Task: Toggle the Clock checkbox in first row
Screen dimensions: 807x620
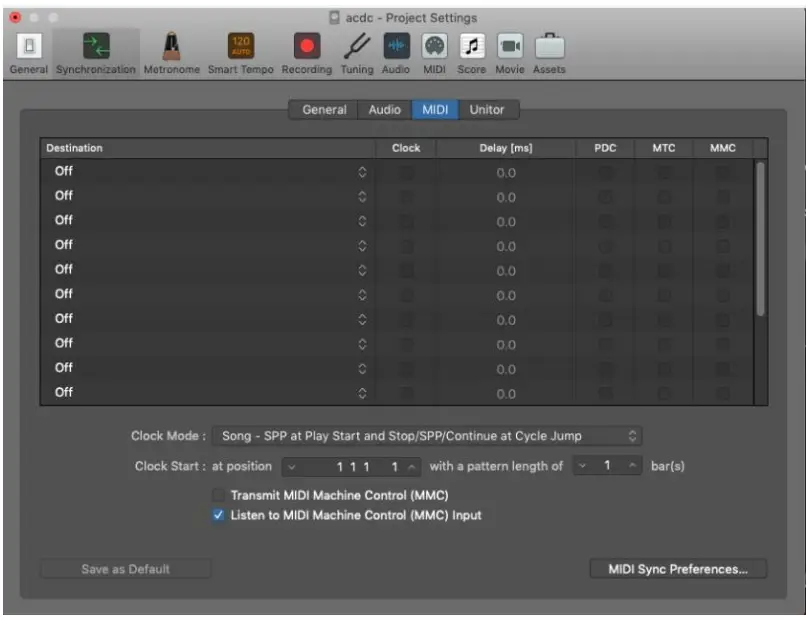Action: [x=406, y=172]
